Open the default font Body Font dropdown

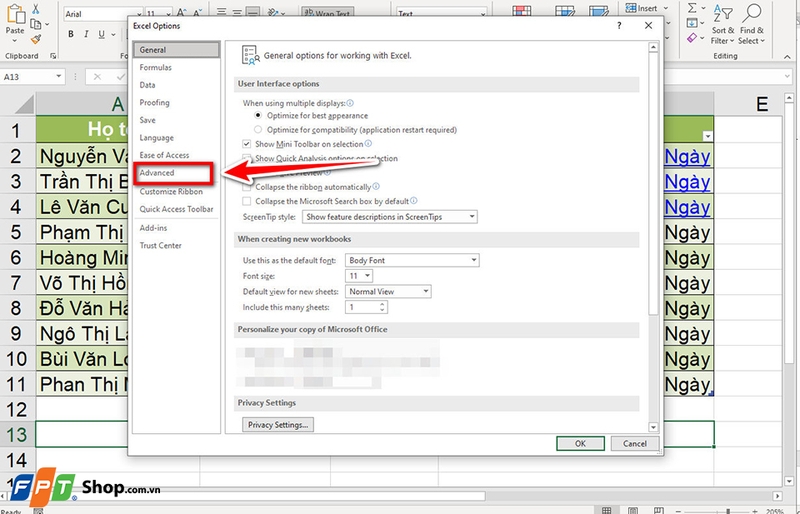click(412, 260)
